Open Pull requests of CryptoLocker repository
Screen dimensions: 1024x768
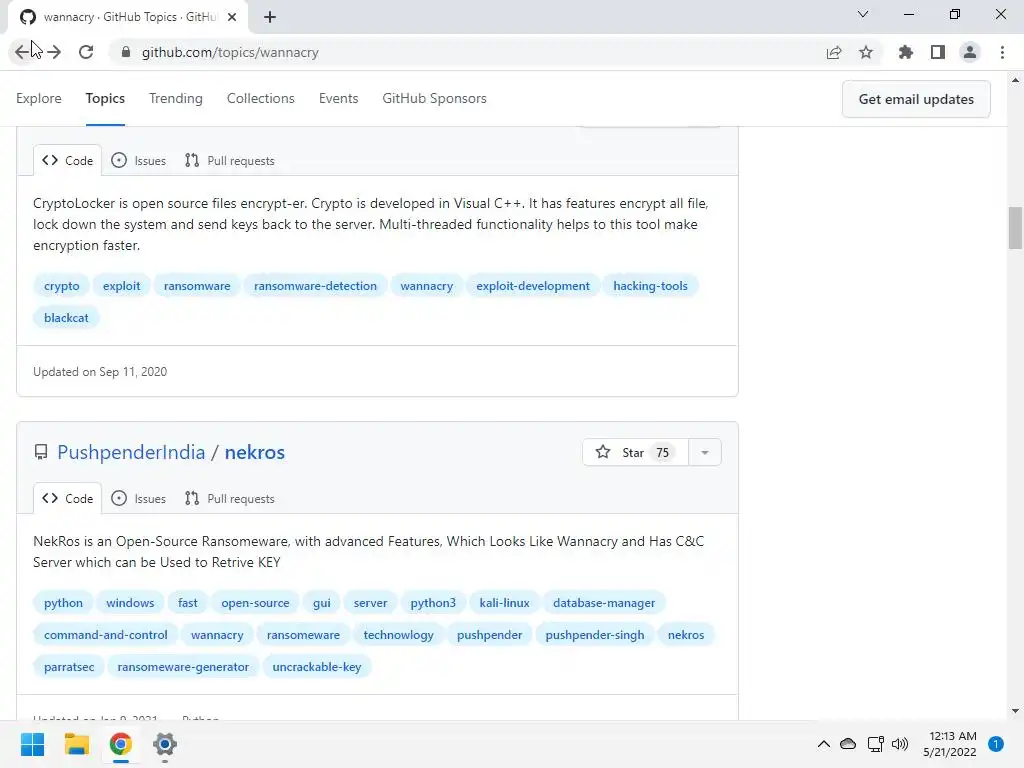[230, 161]
